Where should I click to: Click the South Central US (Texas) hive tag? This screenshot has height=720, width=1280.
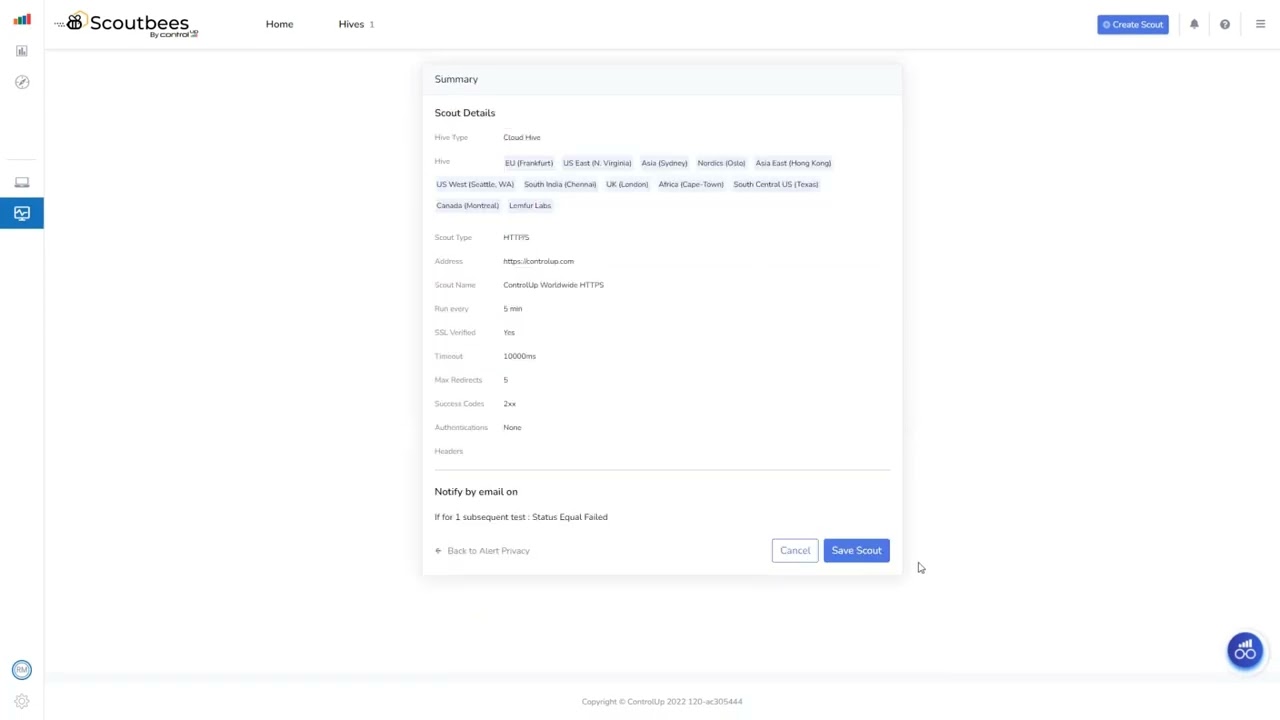tap(776, 184)
